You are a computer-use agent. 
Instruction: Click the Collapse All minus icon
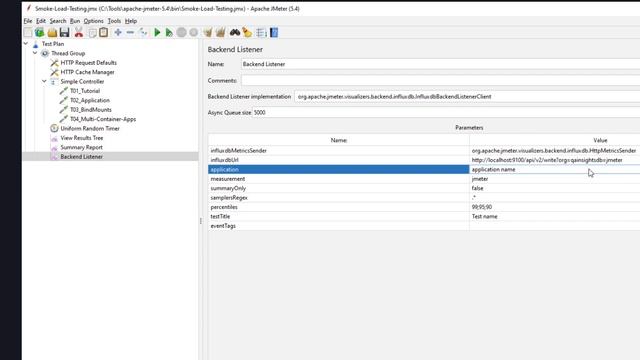point(130,33)
